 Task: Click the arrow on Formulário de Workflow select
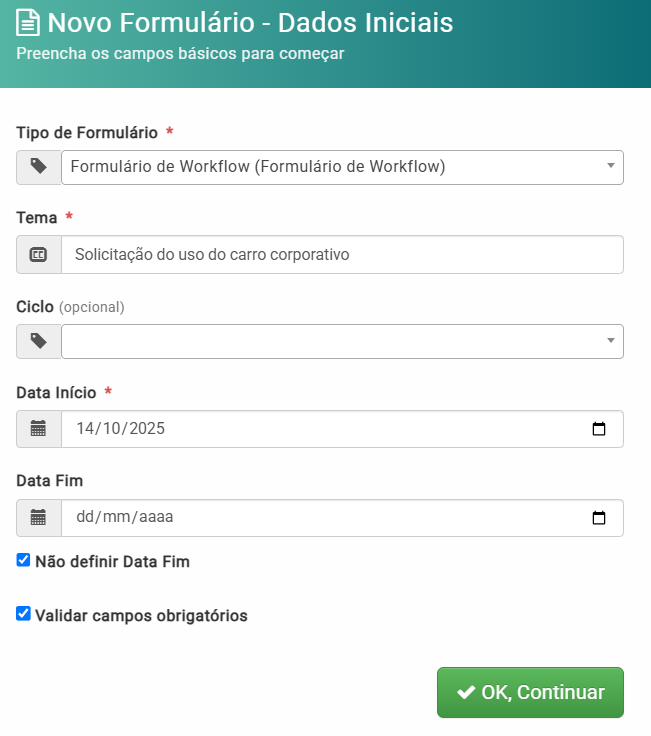click(610, 166)
